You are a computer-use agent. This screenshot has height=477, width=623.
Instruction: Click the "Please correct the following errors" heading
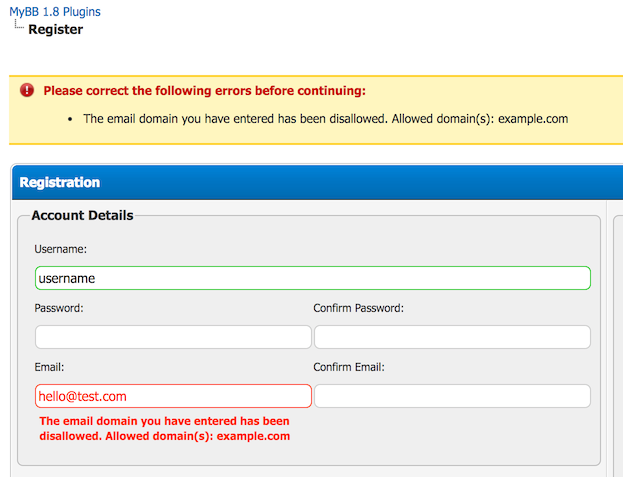205,91
